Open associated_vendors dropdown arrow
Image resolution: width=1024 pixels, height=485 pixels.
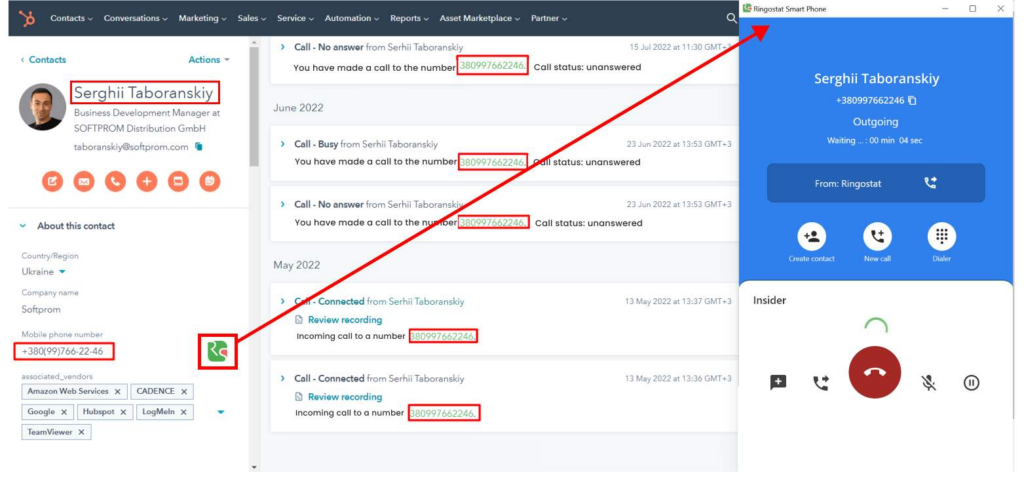pyautogui.click(x=221, y=412)
